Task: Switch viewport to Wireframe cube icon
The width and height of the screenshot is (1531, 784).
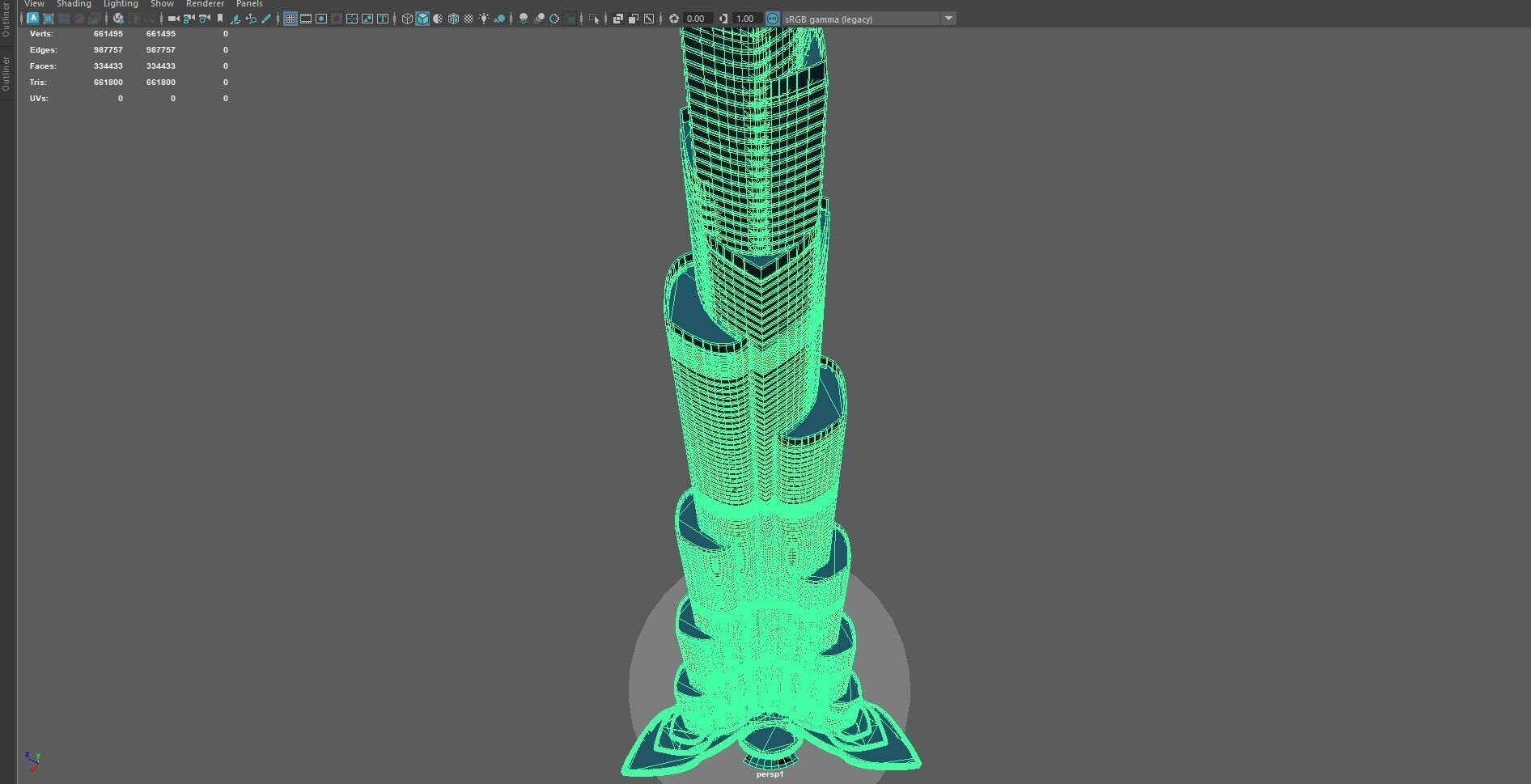Action: [x=407, y=18]
